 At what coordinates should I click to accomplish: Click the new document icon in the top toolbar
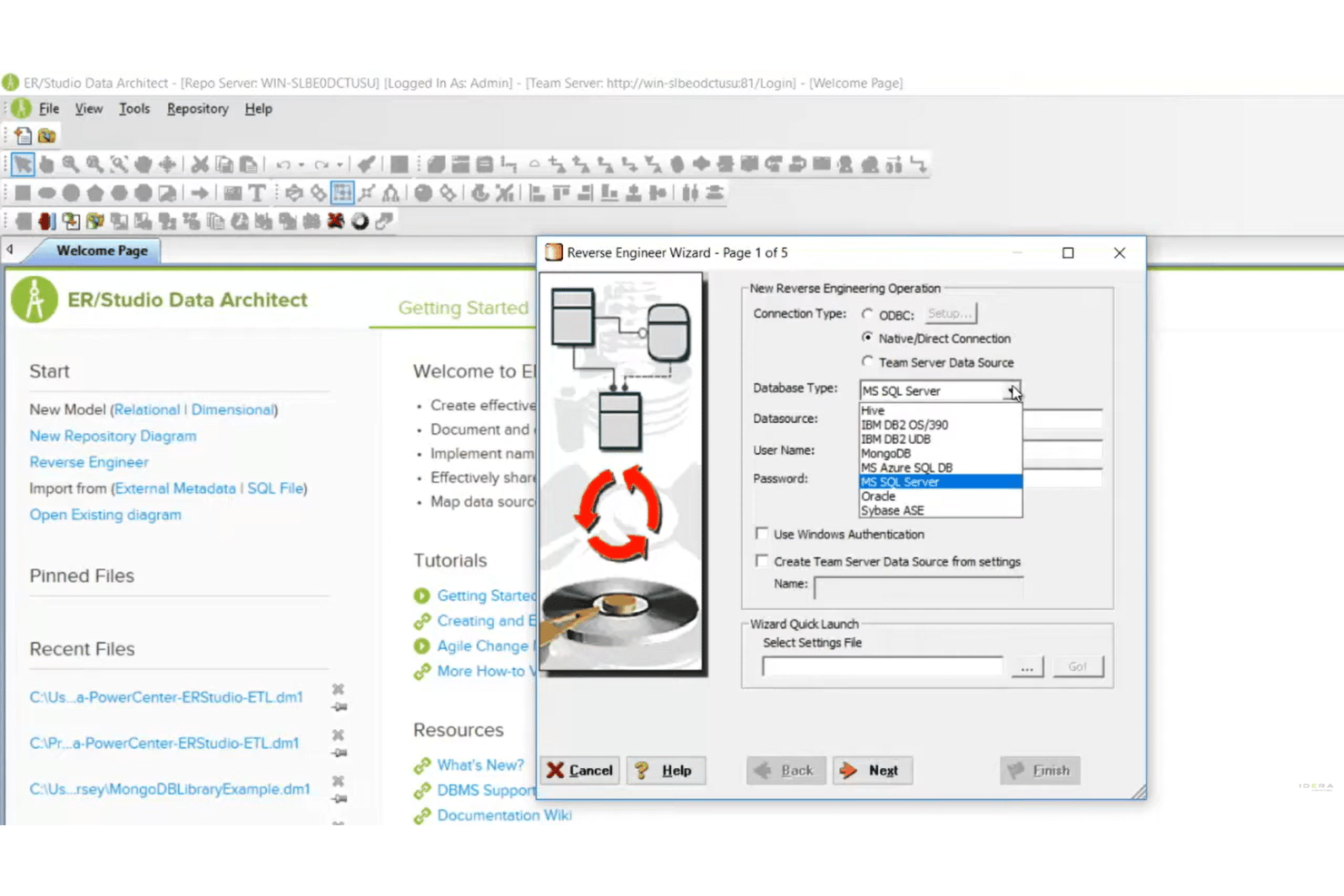click(x=23, y=135)
